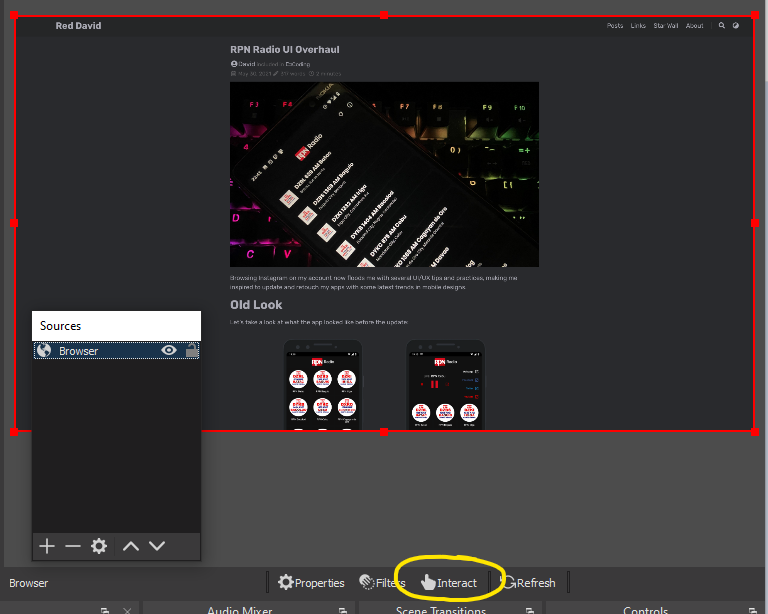Viewport: 768px width, 614px height.
Task: Click the Properties gear icon
Action: tap(286, 582)
